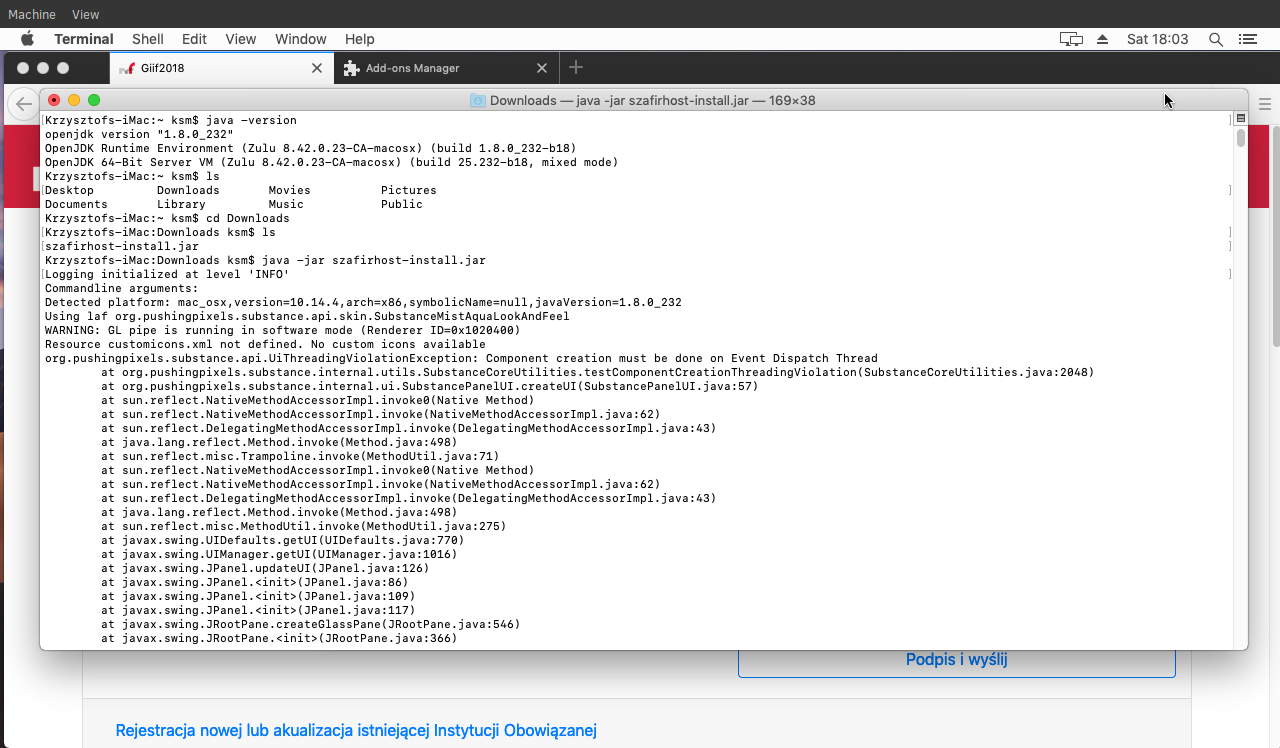Click the Downloads folder icon in Terminal title

click(x=478, y=101)
